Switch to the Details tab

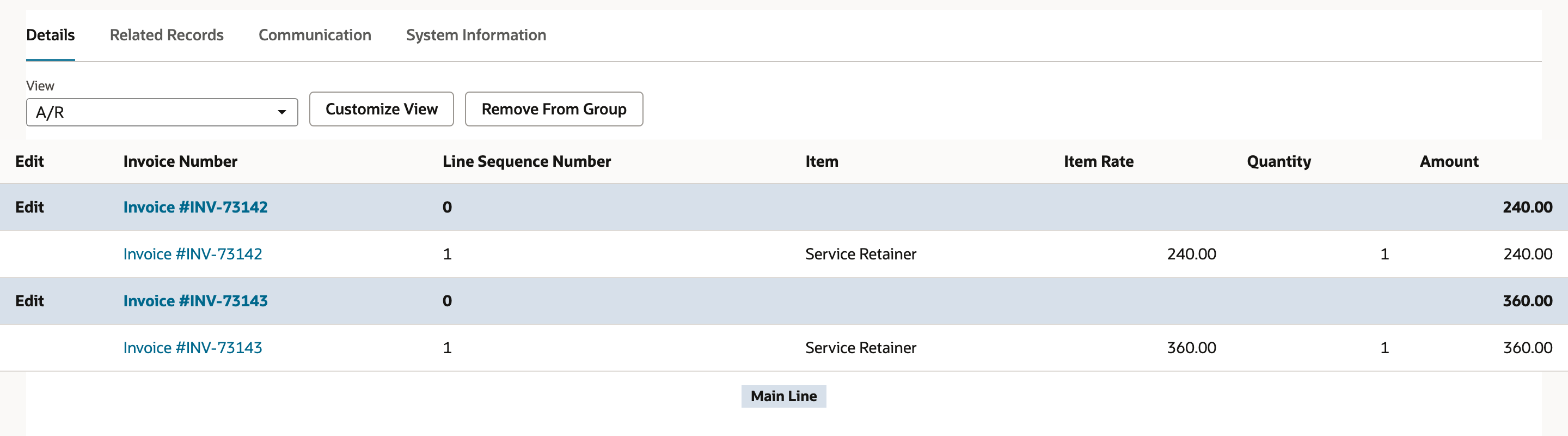coord(51,35)
